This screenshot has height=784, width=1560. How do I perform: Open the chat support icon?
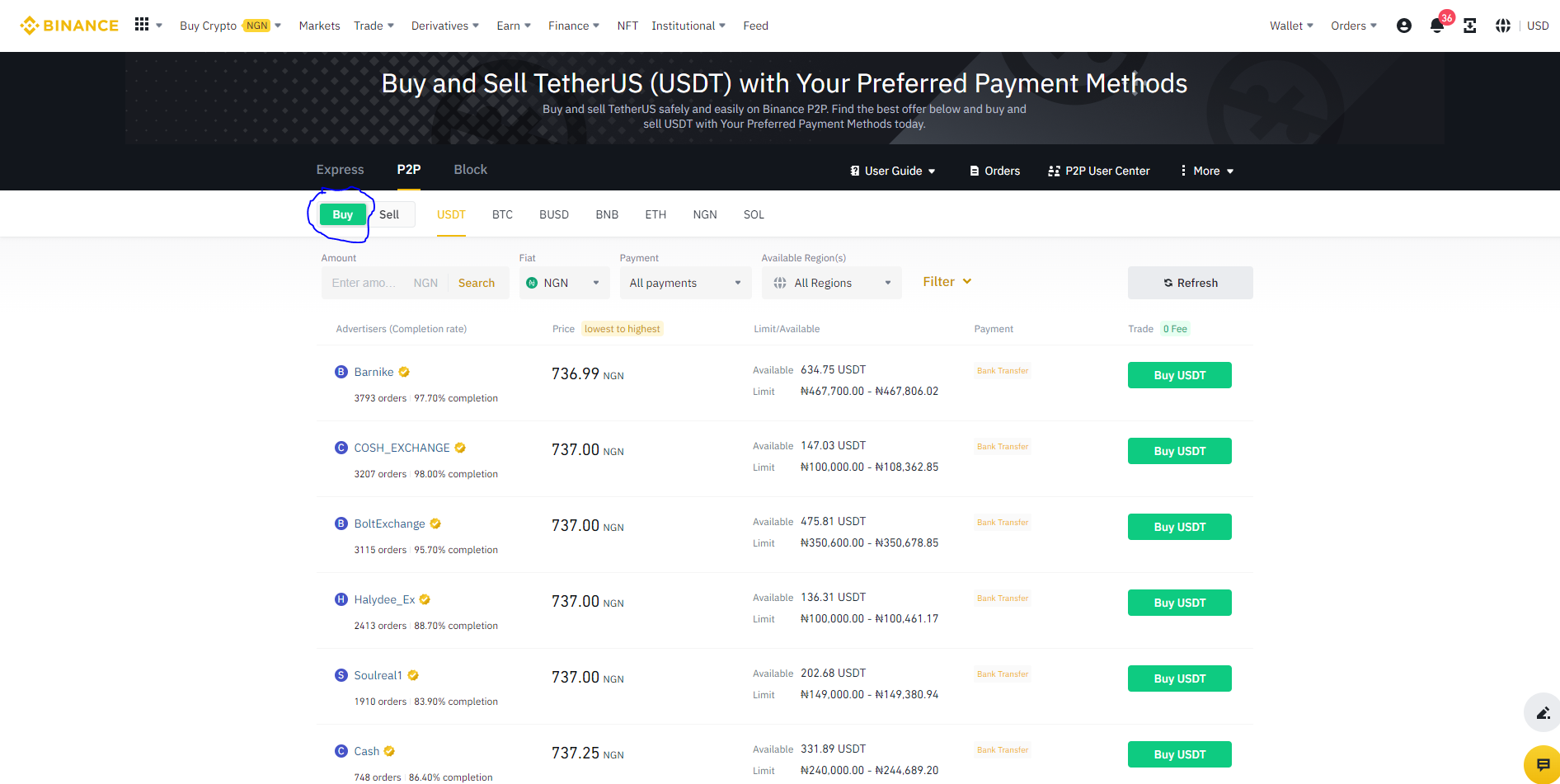(1543, 764)
